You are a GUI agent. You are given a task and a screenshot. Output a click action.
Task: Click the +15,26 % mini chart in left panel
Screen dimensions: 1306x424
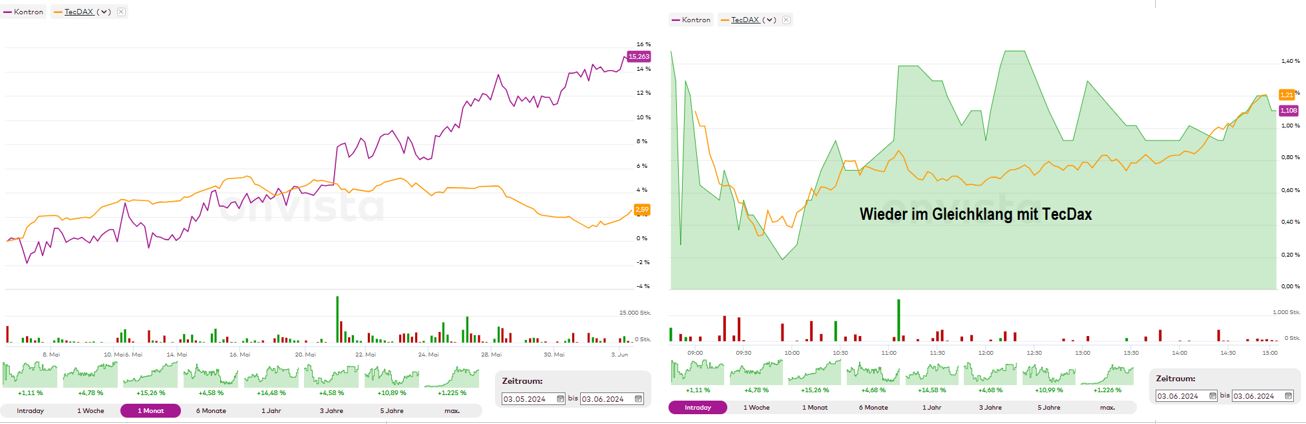pos(149,376)
